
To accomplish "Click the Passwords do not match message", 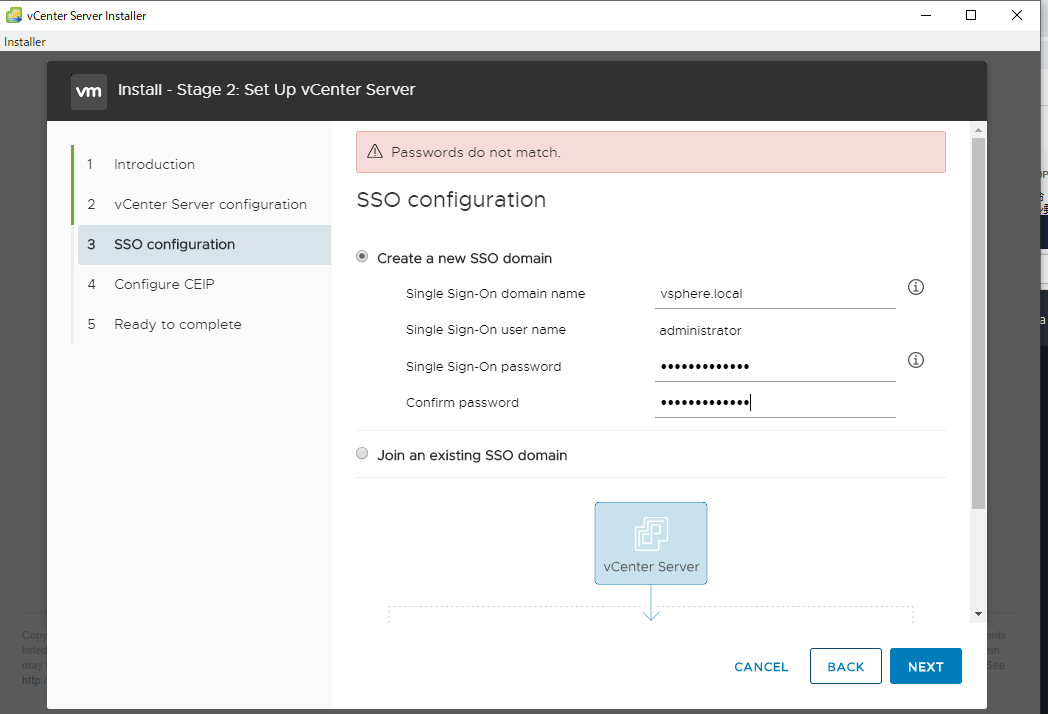I will click(x=476, y=152).
